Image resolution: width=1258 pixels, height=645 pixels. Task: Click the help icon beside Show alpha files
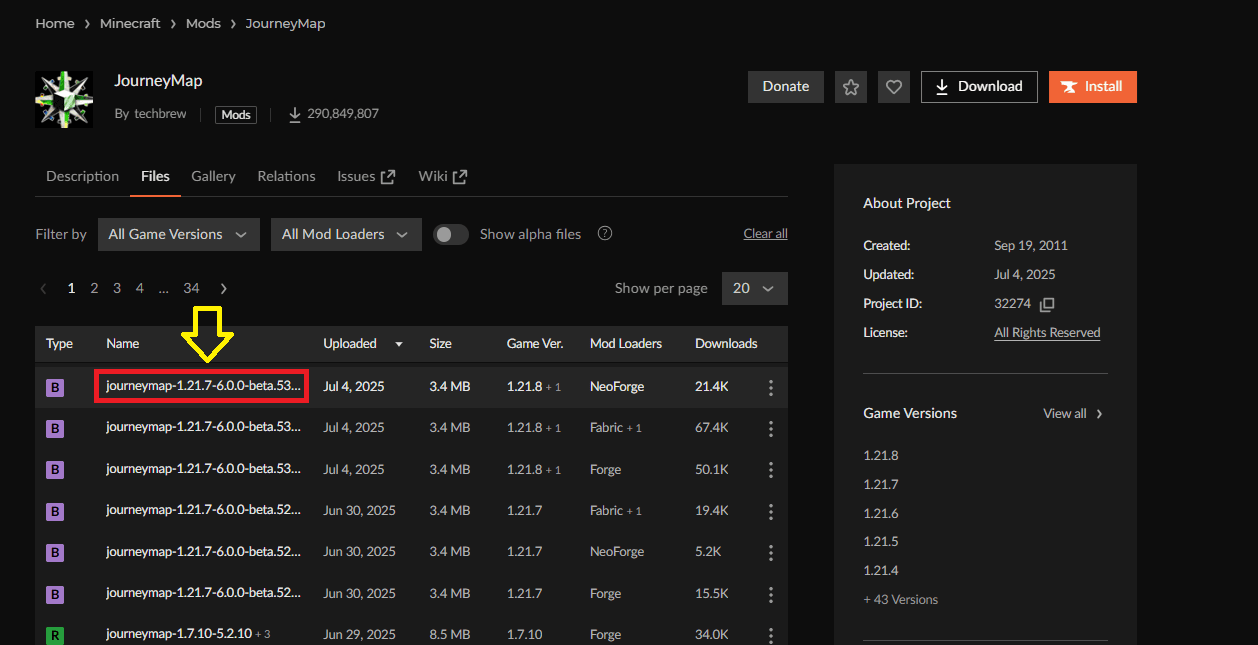604,234
